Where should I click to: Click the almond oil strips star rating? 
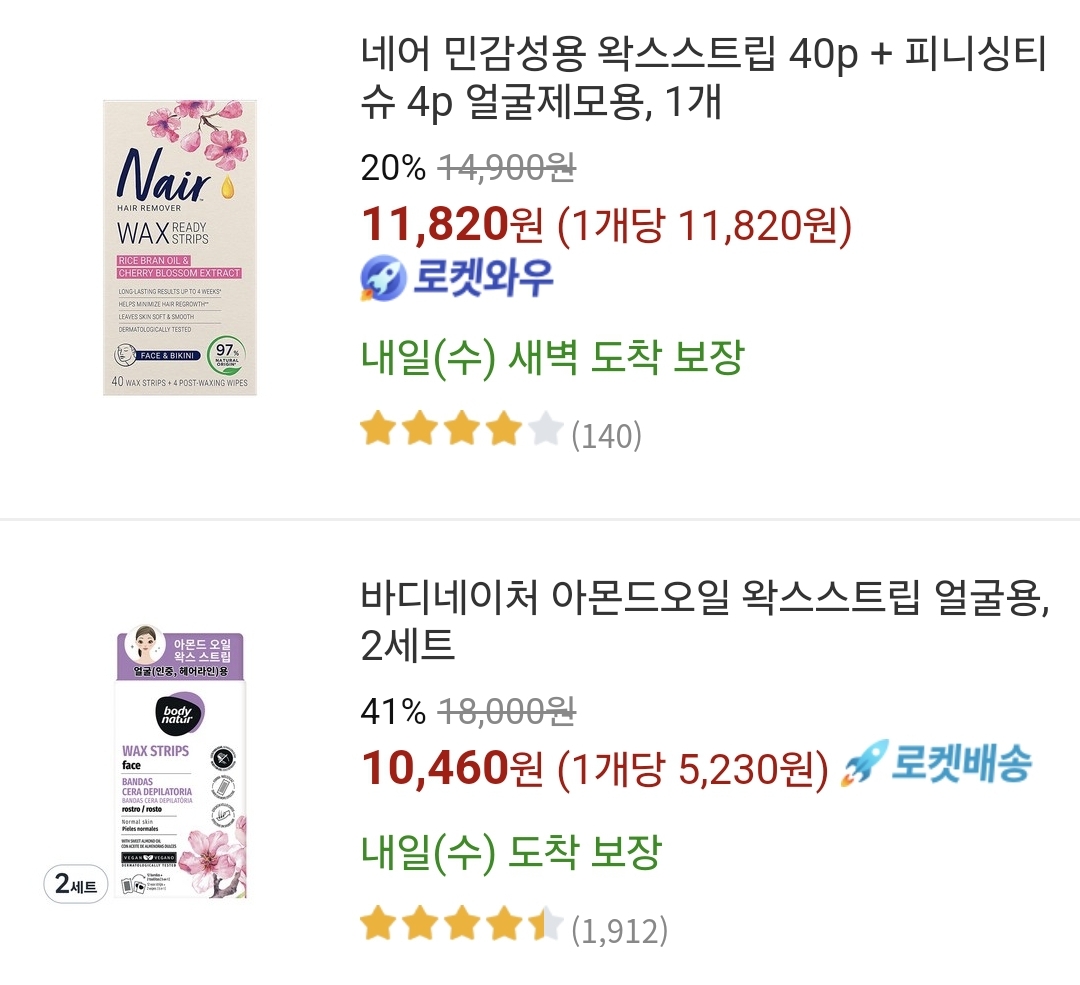(462, 926)
